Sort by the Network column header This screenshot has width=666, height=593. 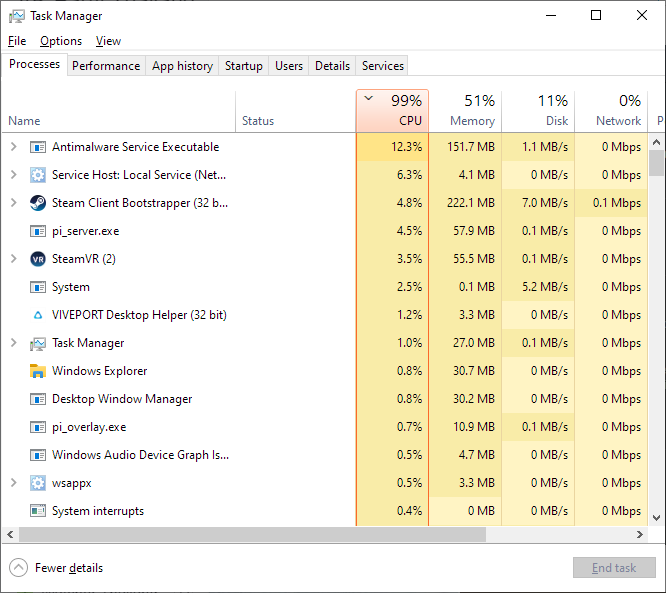coord(611,111)
